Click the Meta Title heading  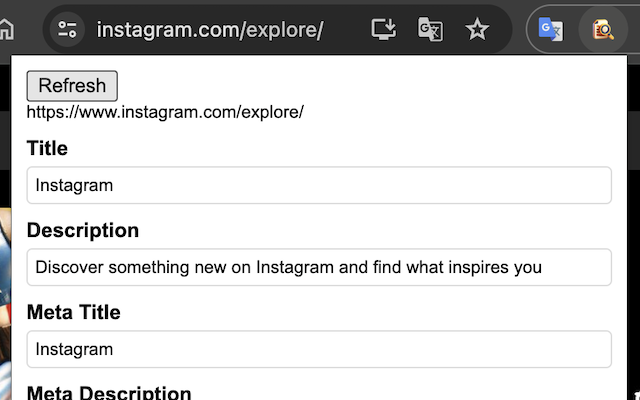[x=74, y=313]
